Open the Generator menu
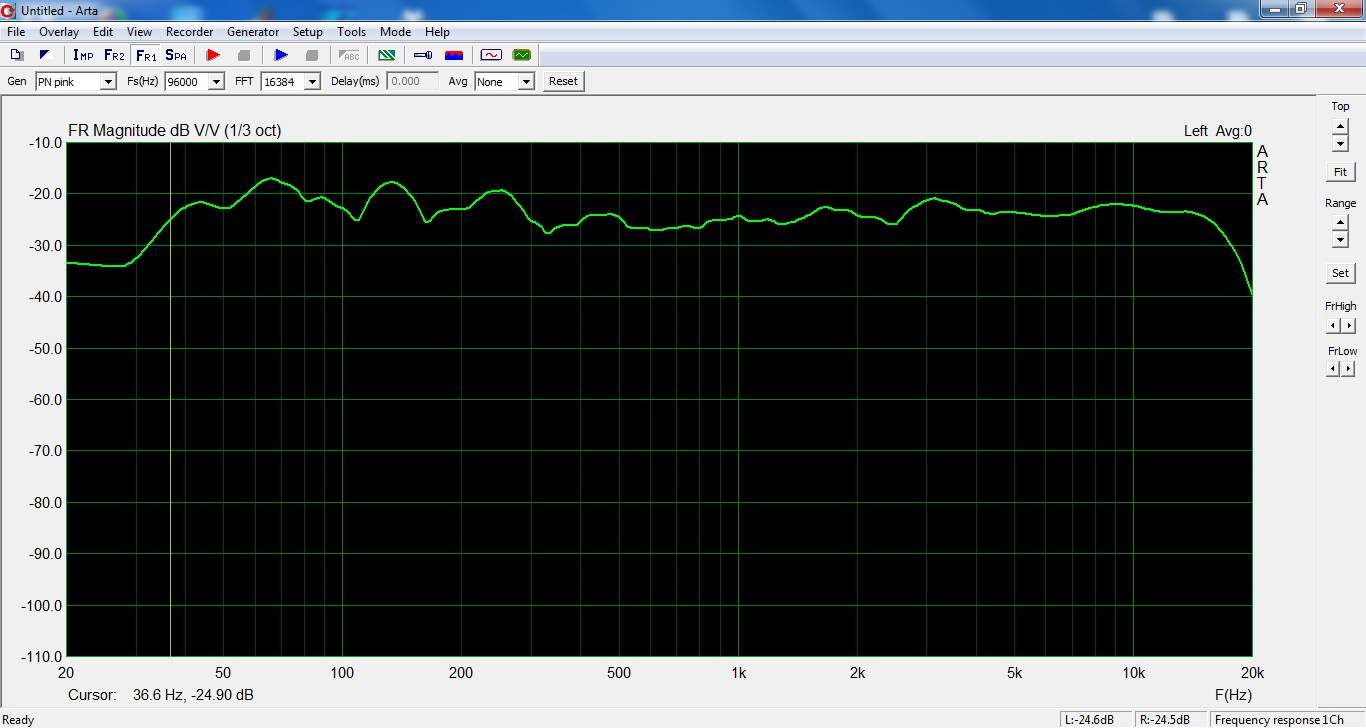 pyautogui.click(x=253, y=32)
